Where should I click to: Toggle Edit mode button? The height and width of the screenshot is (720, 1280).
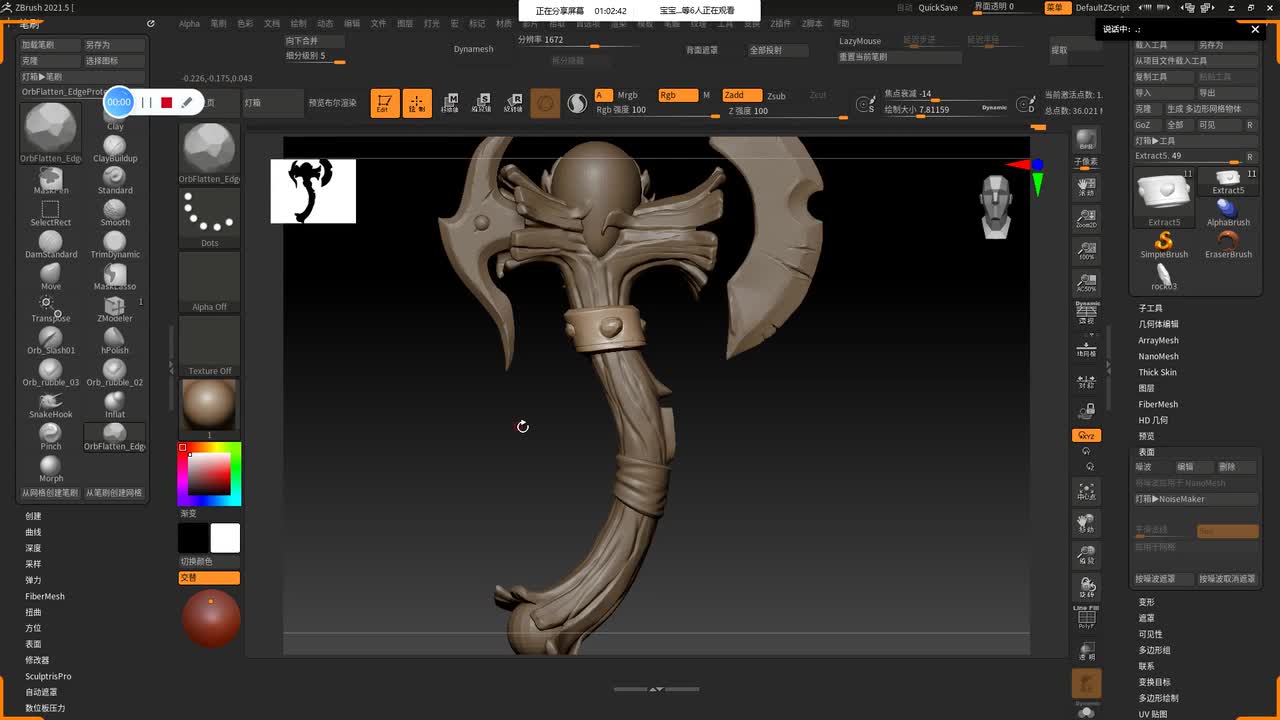(x=385, y=103)
